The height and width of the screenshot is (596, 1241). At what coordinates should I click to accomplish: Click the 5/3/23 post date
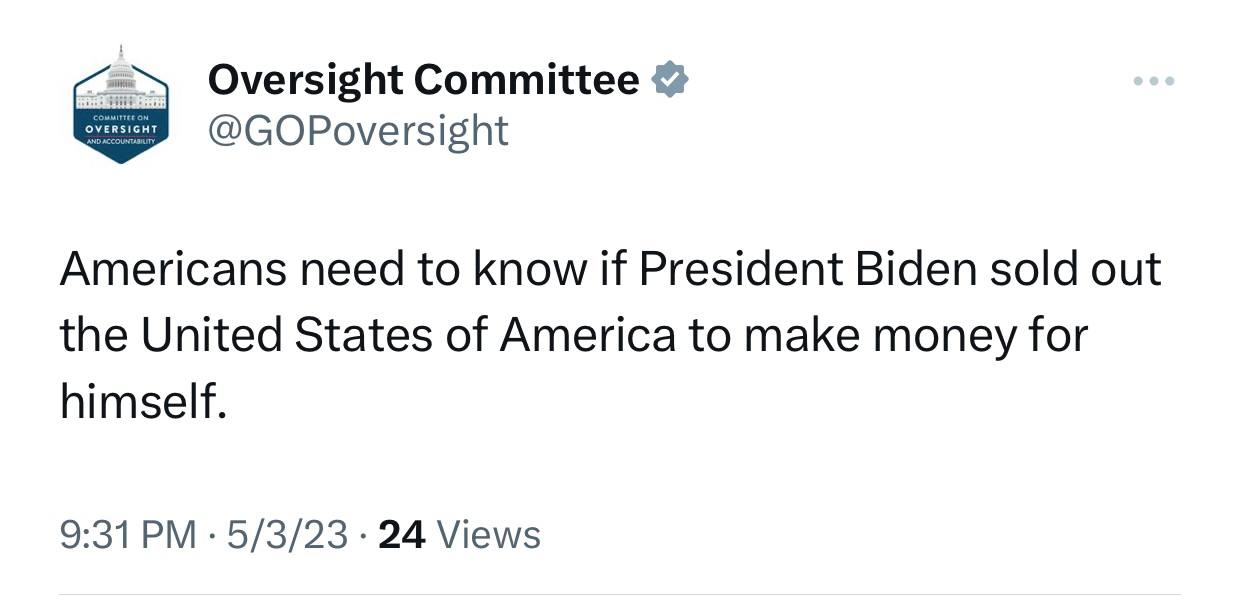coord(287,535)
